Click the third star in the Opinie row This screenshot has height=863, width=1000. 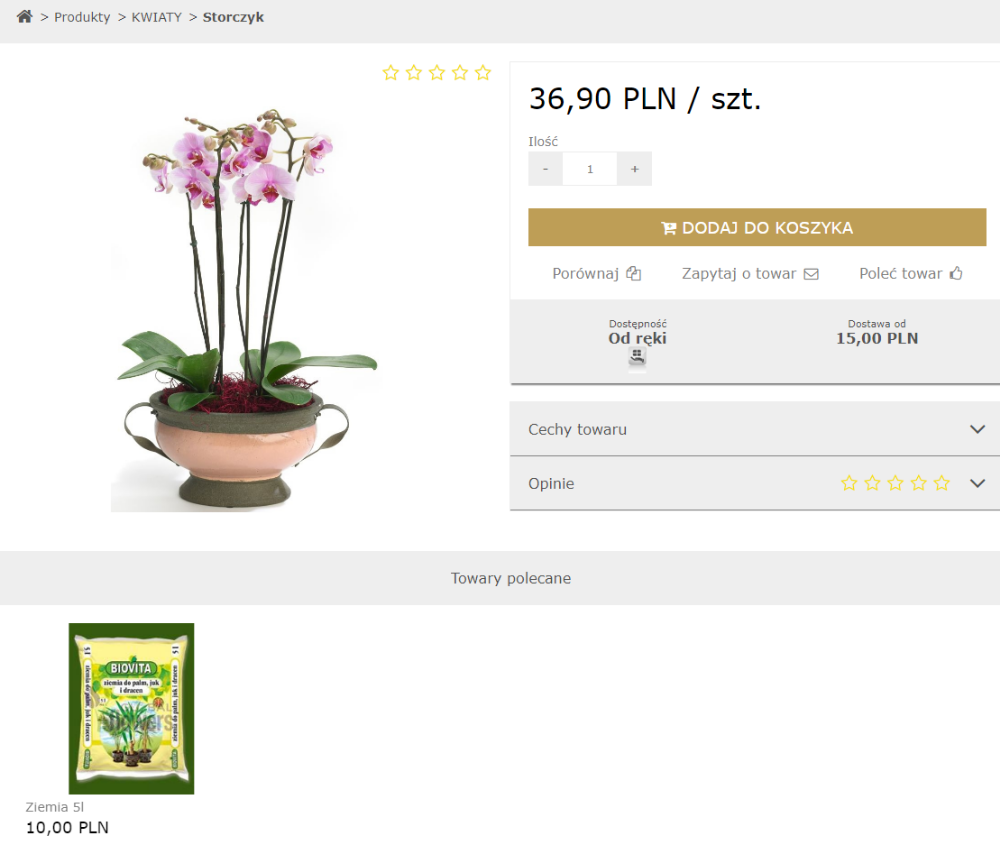click(895, 483)
